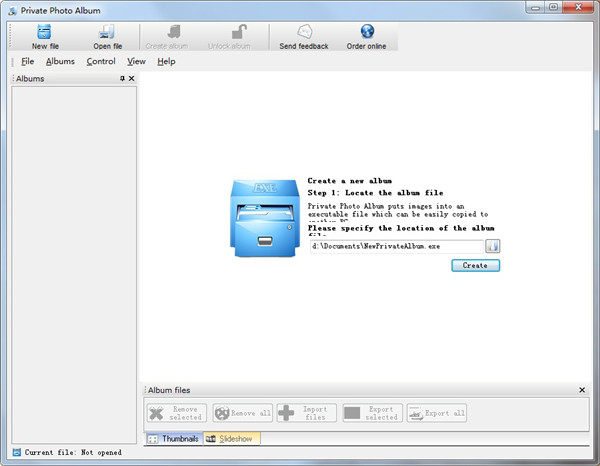The image size is (600, 466).
Task: Click the Remove selected button
Action: click(177, 413)
